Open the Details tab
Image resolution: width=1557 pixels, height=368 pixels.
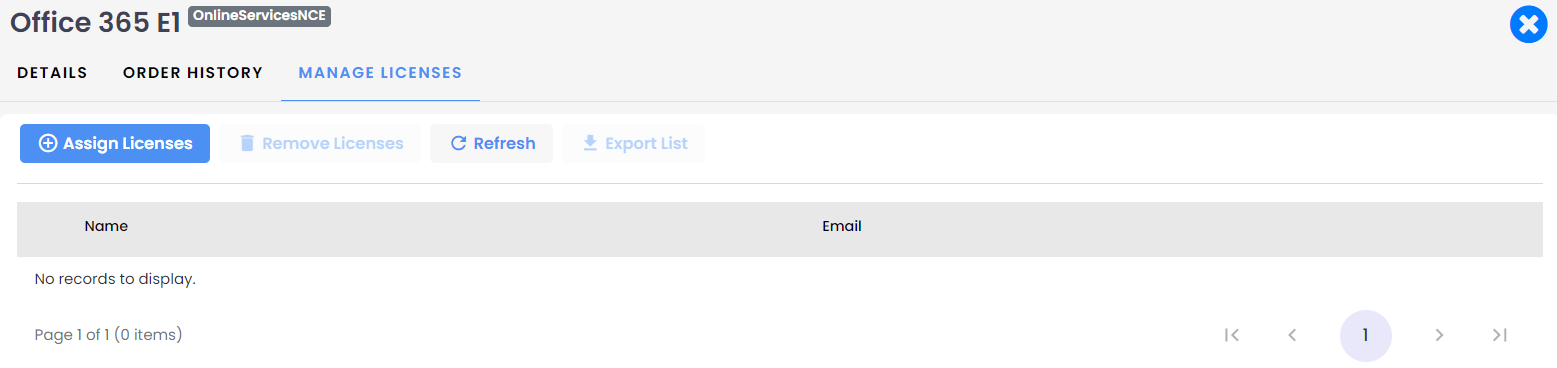(52, 73)
